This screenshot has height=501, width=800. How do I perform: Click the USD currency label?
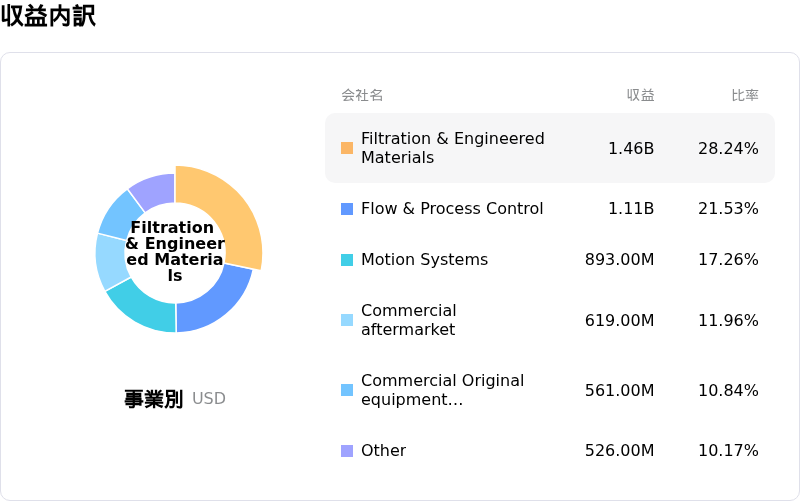coord(209,399)
